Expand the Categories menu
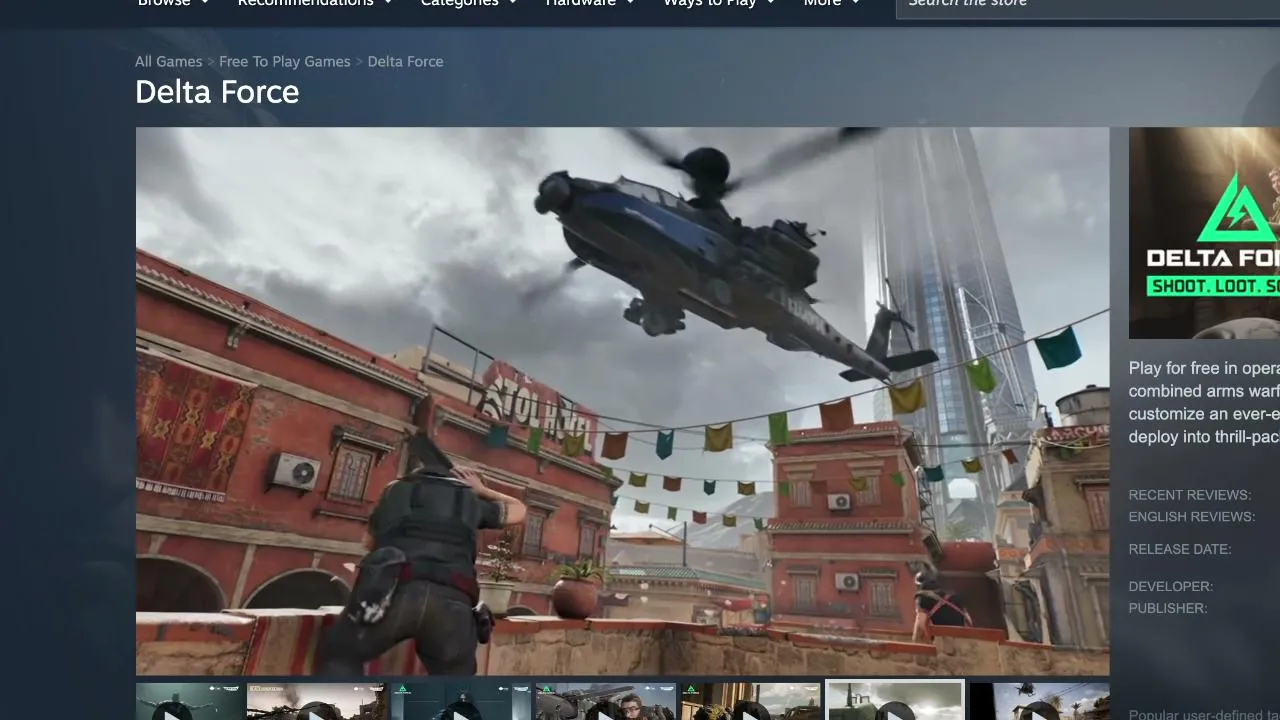This screenshot has height=720, width=1280. click(468, 3)
